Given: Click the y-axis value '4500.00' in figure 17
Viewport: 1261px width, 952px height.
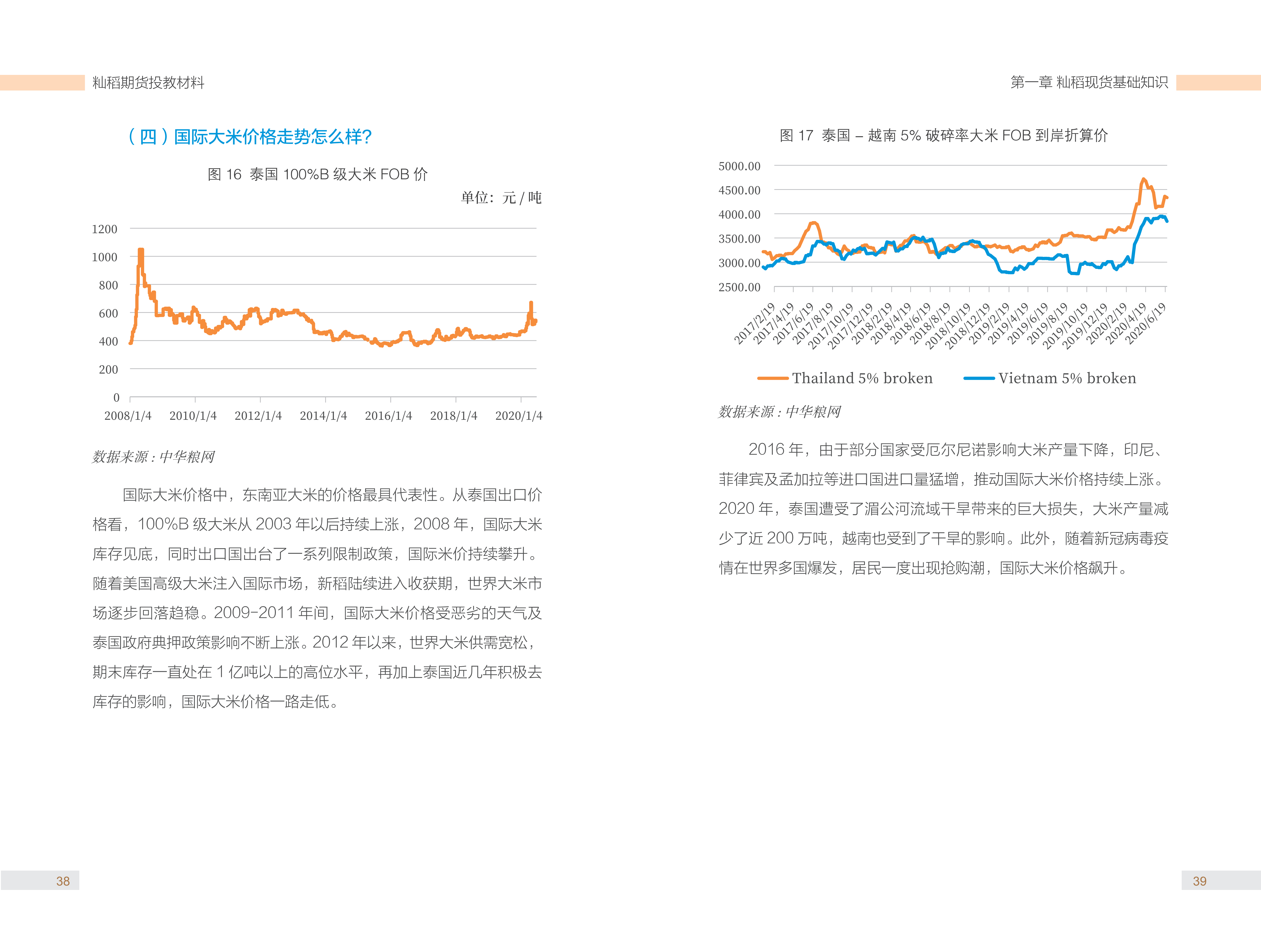Looking at the screenshot, I should [739, 190].
